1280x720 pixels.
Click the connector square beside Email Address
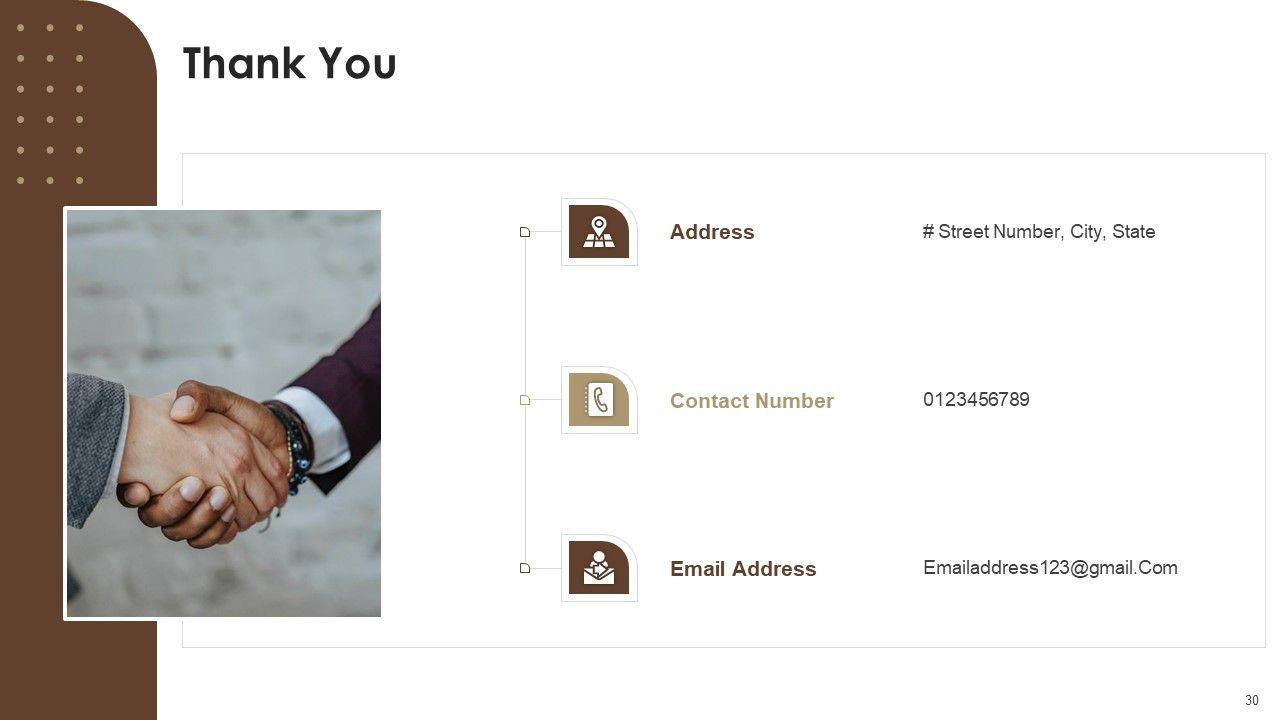[525, 568]
